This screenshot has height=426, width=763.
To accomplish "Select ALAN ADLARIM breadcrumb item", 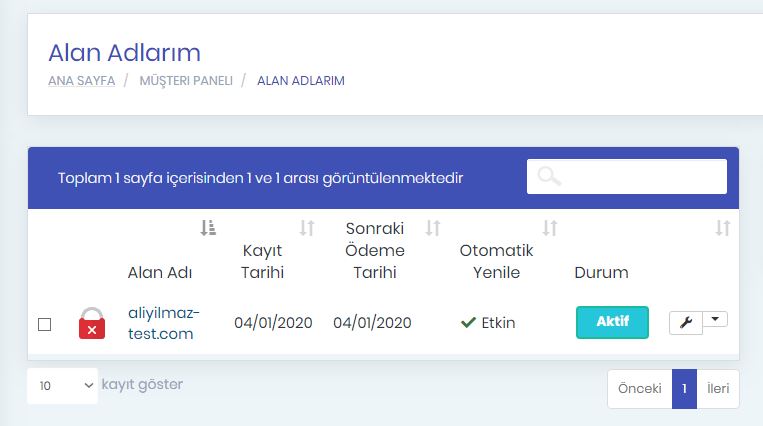I will click(x=301, y=81).
